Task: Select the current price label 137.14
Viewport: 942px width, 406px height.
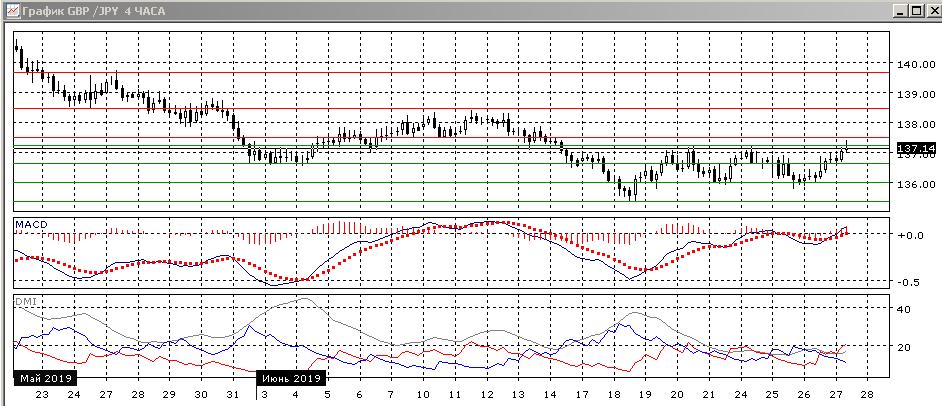Action: pos(916,148)
